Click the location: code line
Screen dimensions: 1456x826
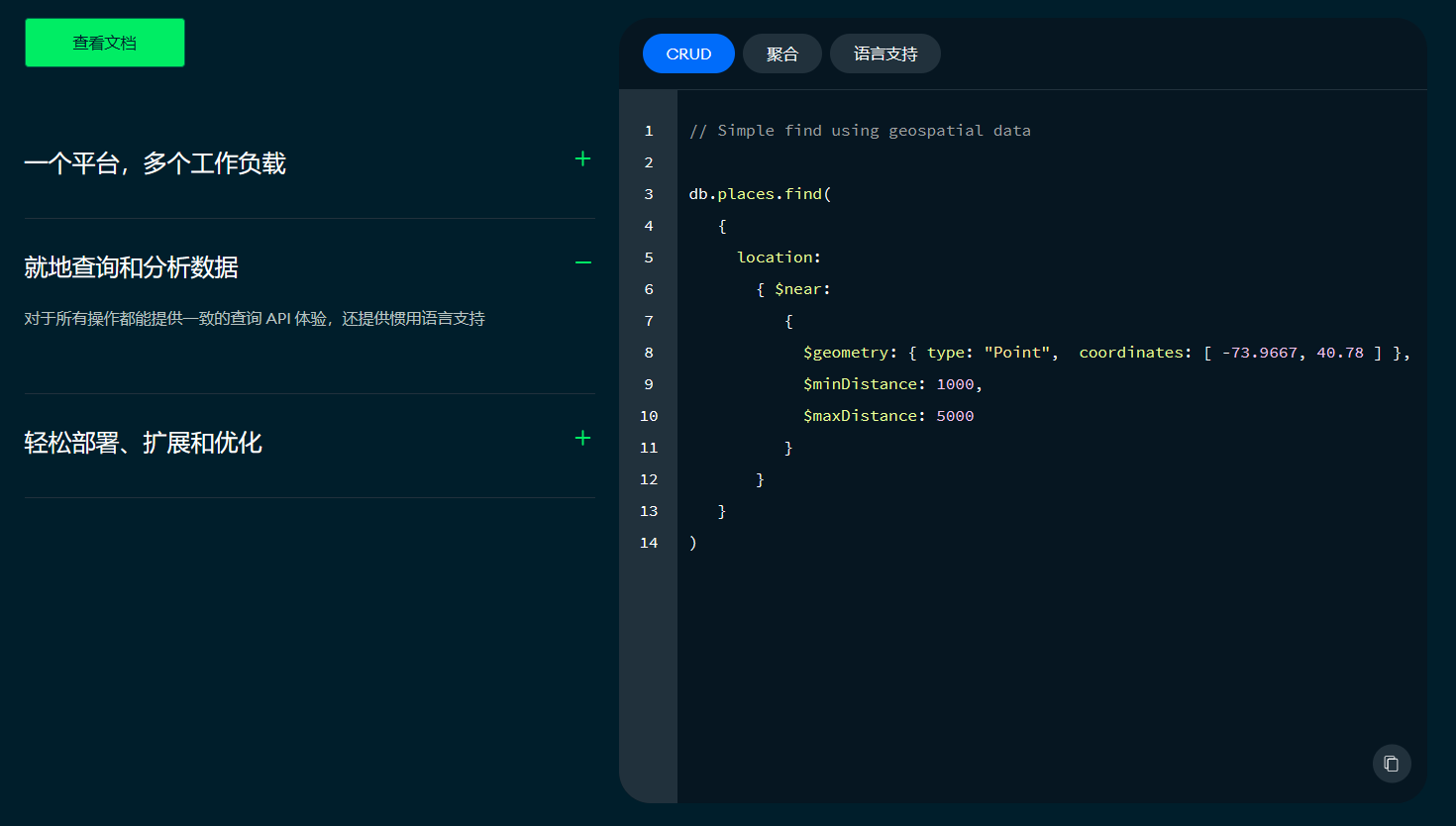pyautogui.click(x=780, y=258)
